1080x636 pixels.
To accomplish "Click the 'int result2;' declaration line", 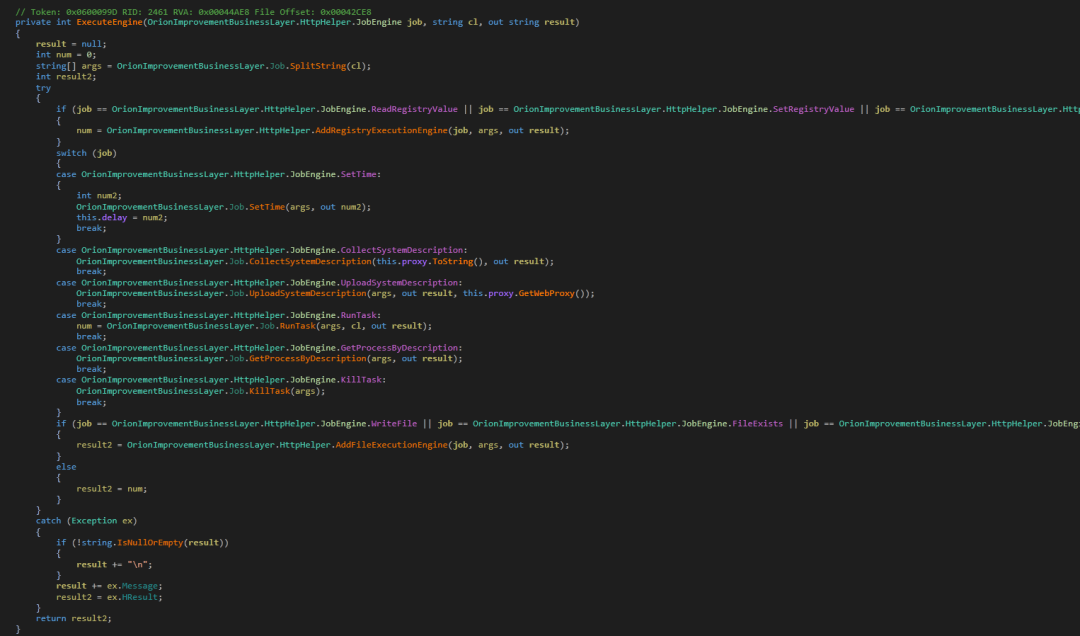I will pos(66,77).
